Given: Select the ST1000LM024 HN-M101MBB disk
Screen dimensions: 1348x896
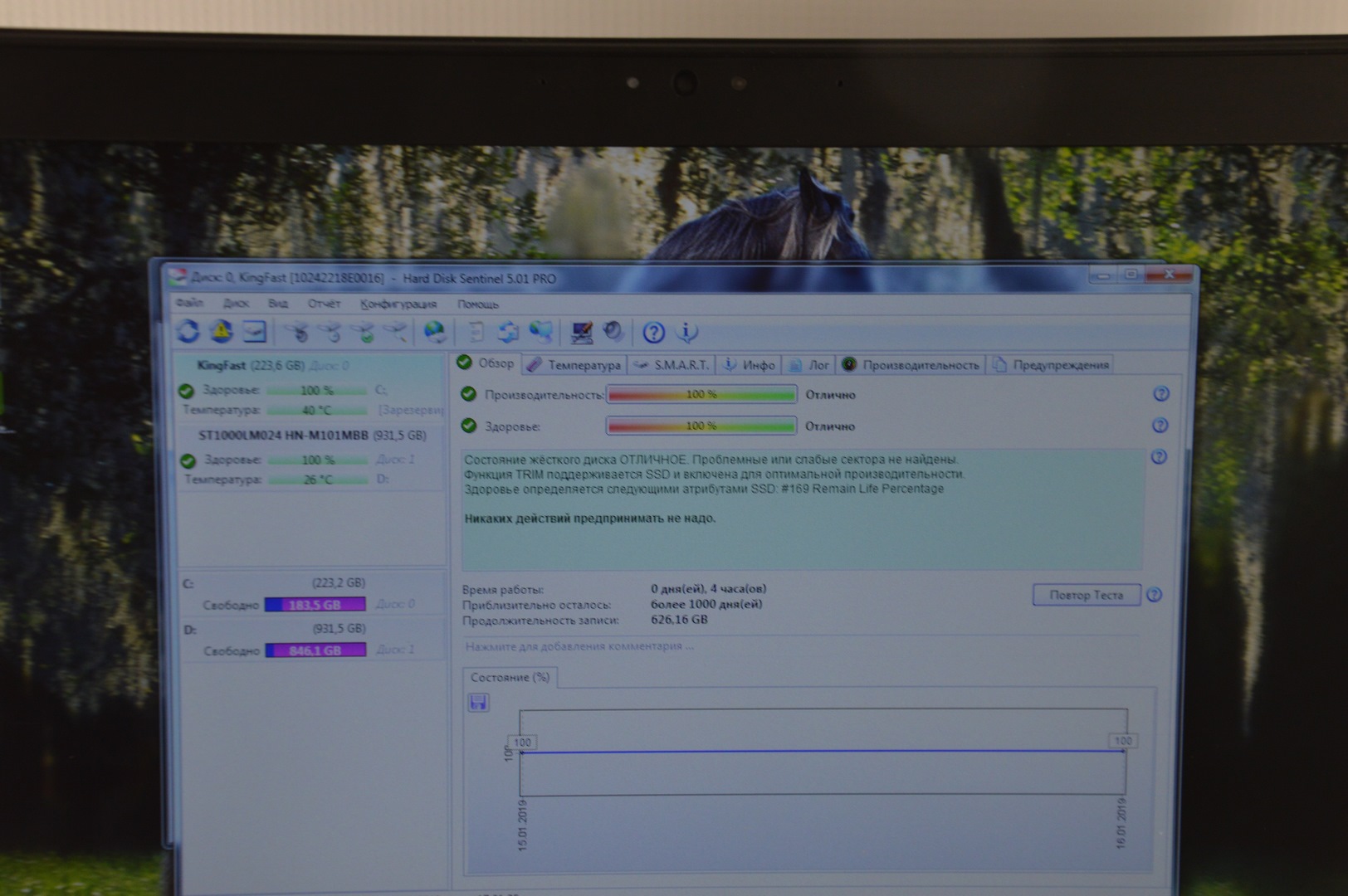Looking at the screenshot, I should pyautogui.click(x=311, y=436).
